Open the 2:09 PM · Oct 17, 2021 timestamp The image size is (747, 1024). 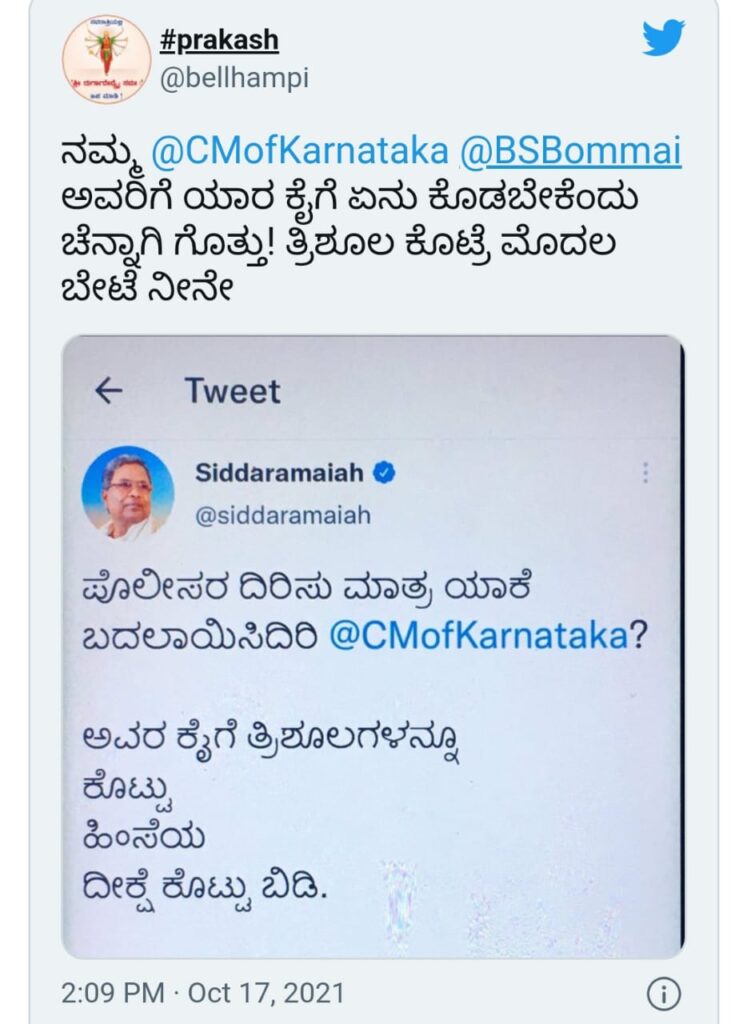pyautogui.click(x=202, y=993)
